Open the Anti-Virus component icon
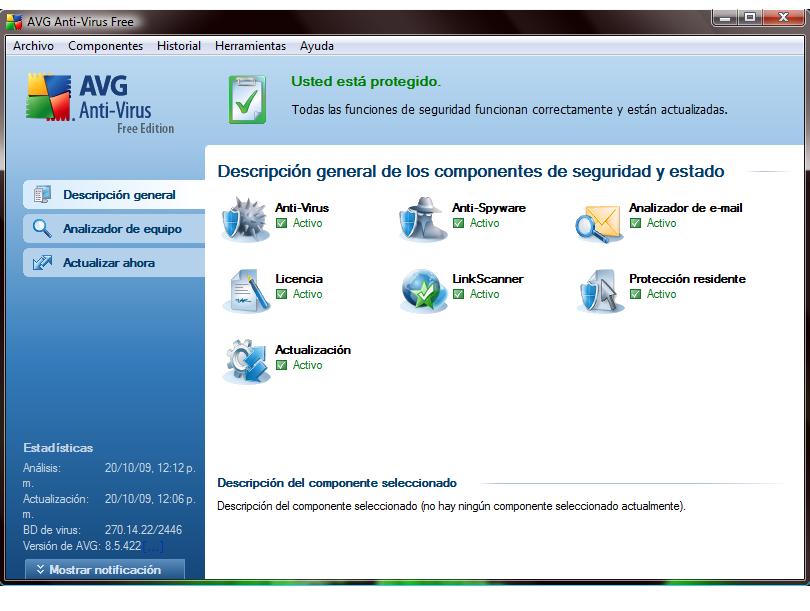This screenshot has width=810, height=611. point(246,219)
